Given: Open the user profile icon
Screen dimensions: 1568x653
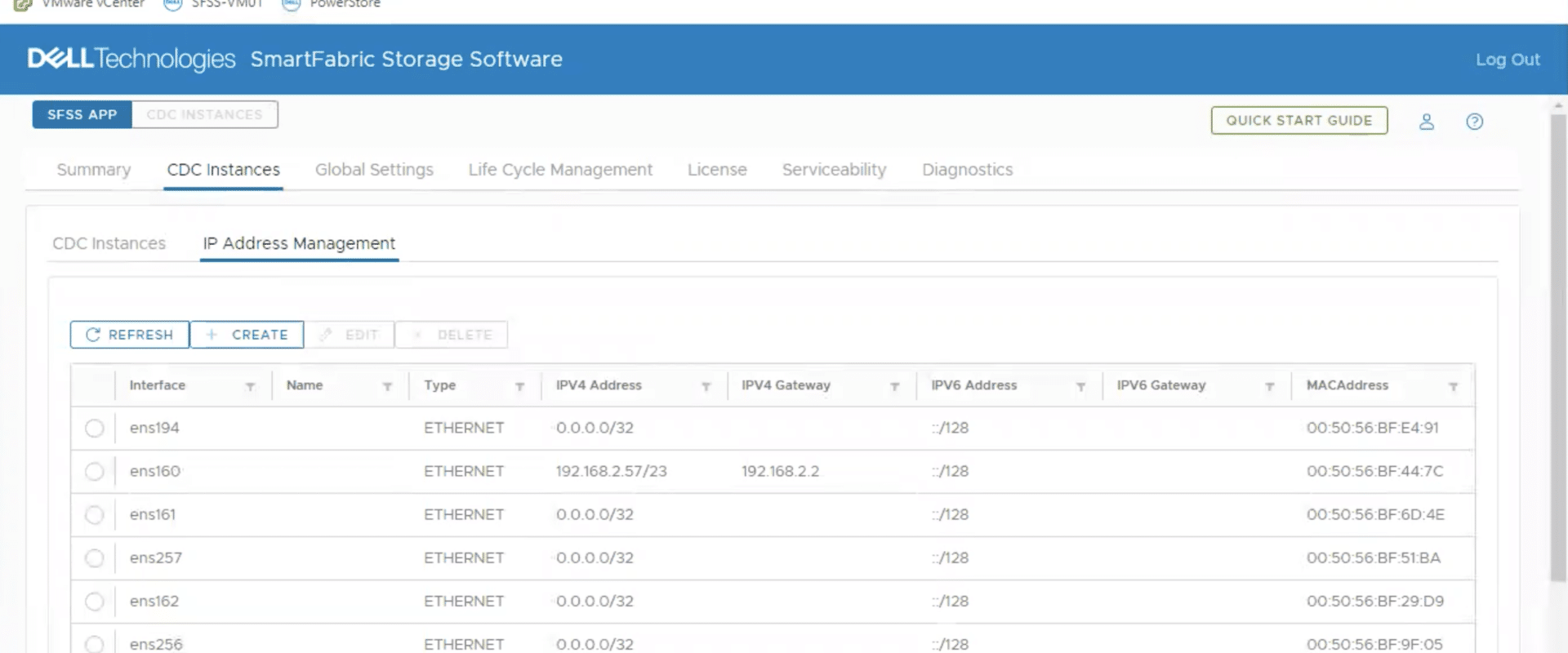Looking at the screenshot, I should [x=1426, y=122].
